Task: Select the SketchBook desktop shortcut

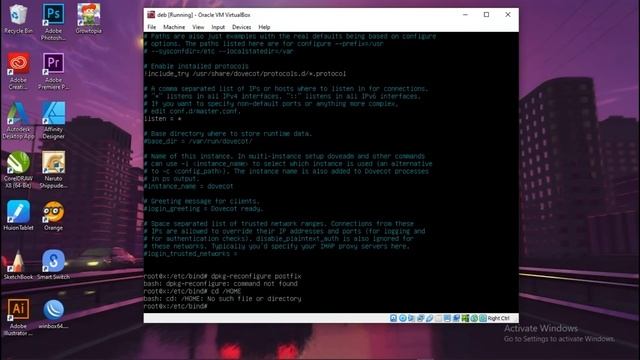Action: (18, 264)
